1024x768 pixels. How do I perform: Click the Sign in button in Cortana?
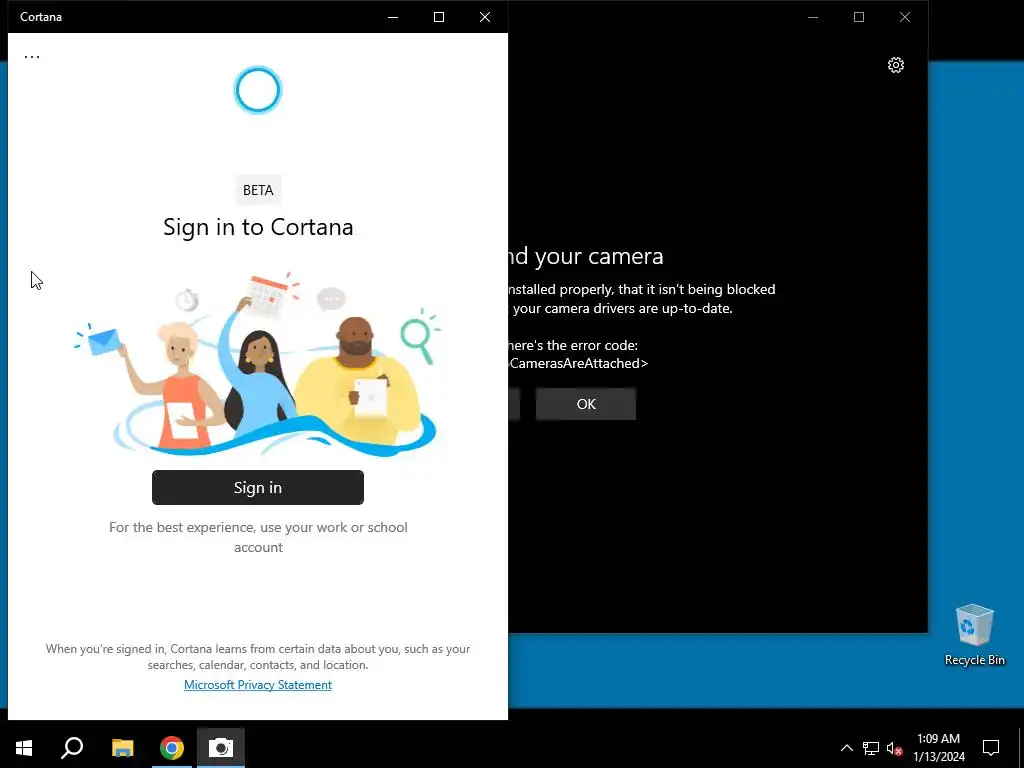[258, 487]
